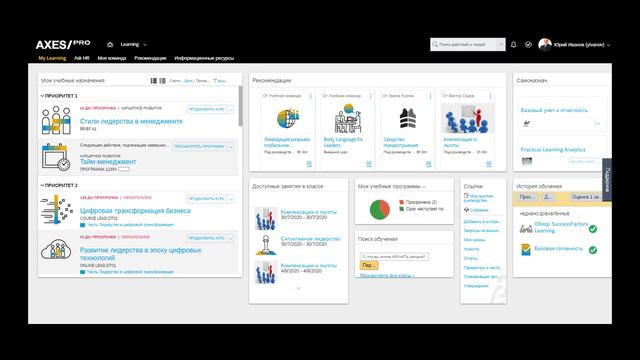Click the cloud people icon for Развитие лидерства
Image resolution: width=640 pixels, height=360 pixels.
click(56, 250)
